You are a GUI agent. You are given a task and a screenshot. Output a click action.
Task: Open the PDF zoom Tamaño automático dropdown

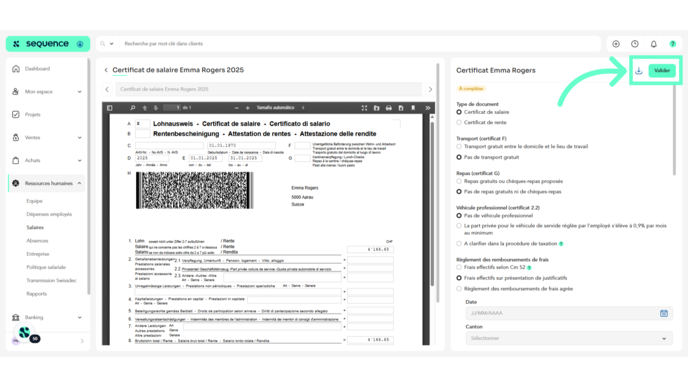tap(280, 108)
